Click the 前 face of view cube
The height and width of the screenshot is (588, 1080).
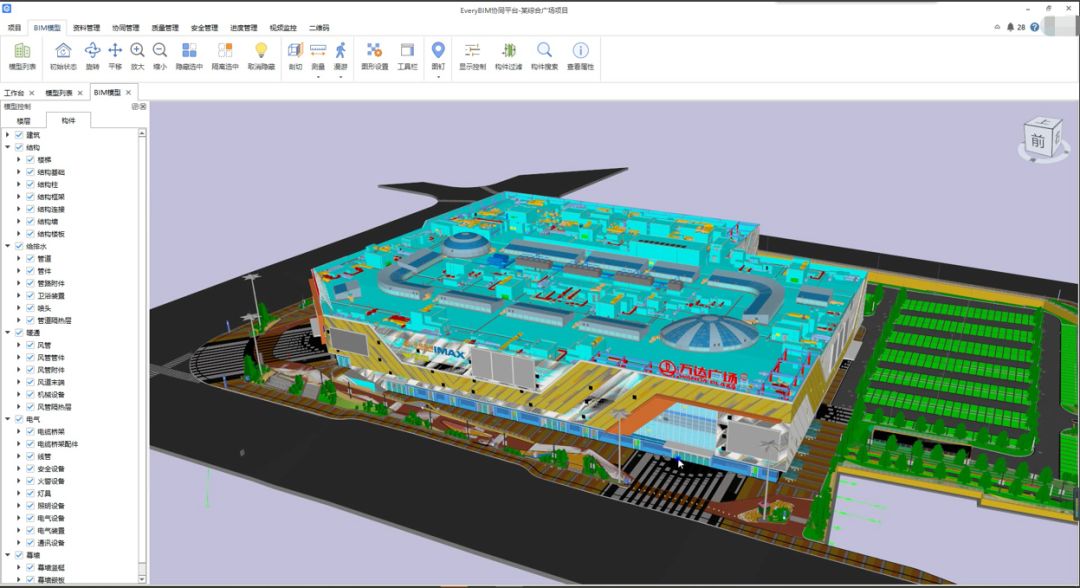coord(1037,142)
